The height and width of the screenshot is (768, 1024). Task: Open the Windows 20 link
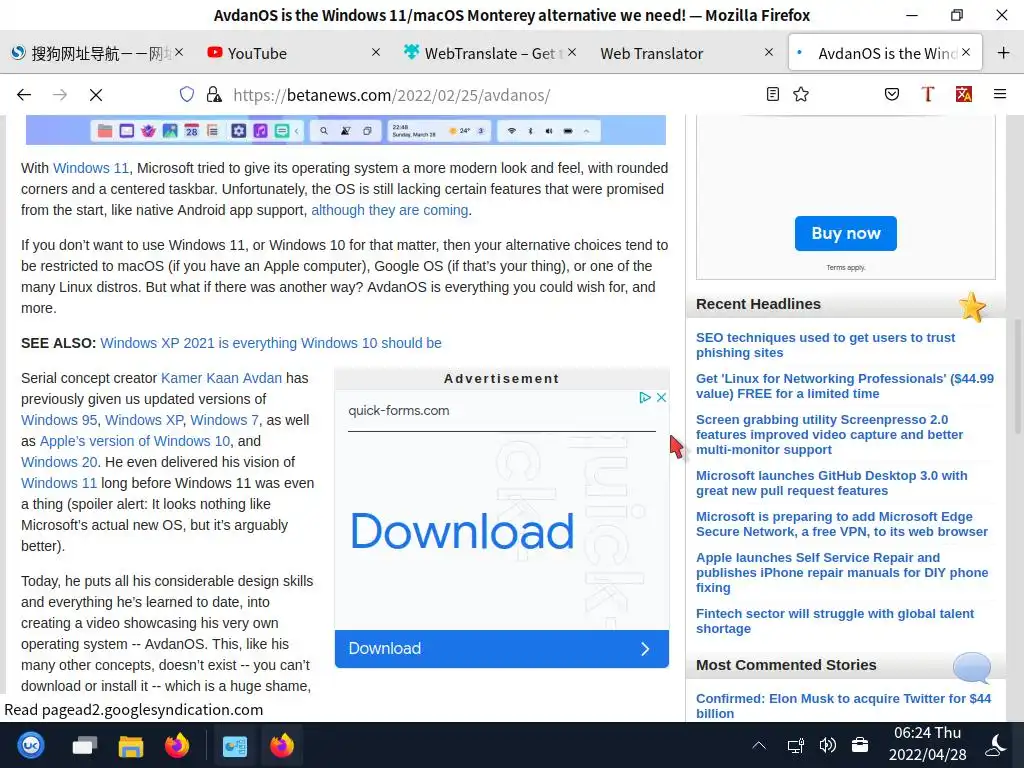tap(59, 462)
